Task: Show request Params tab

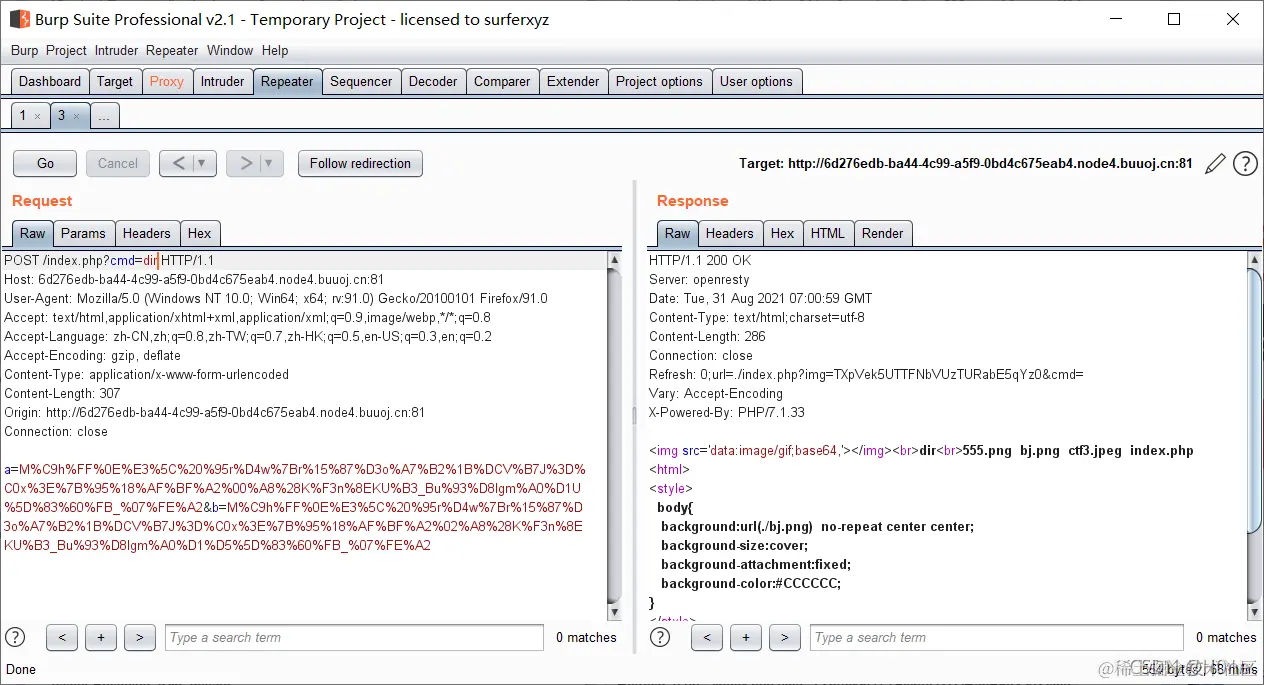Action: pos(83,233)
